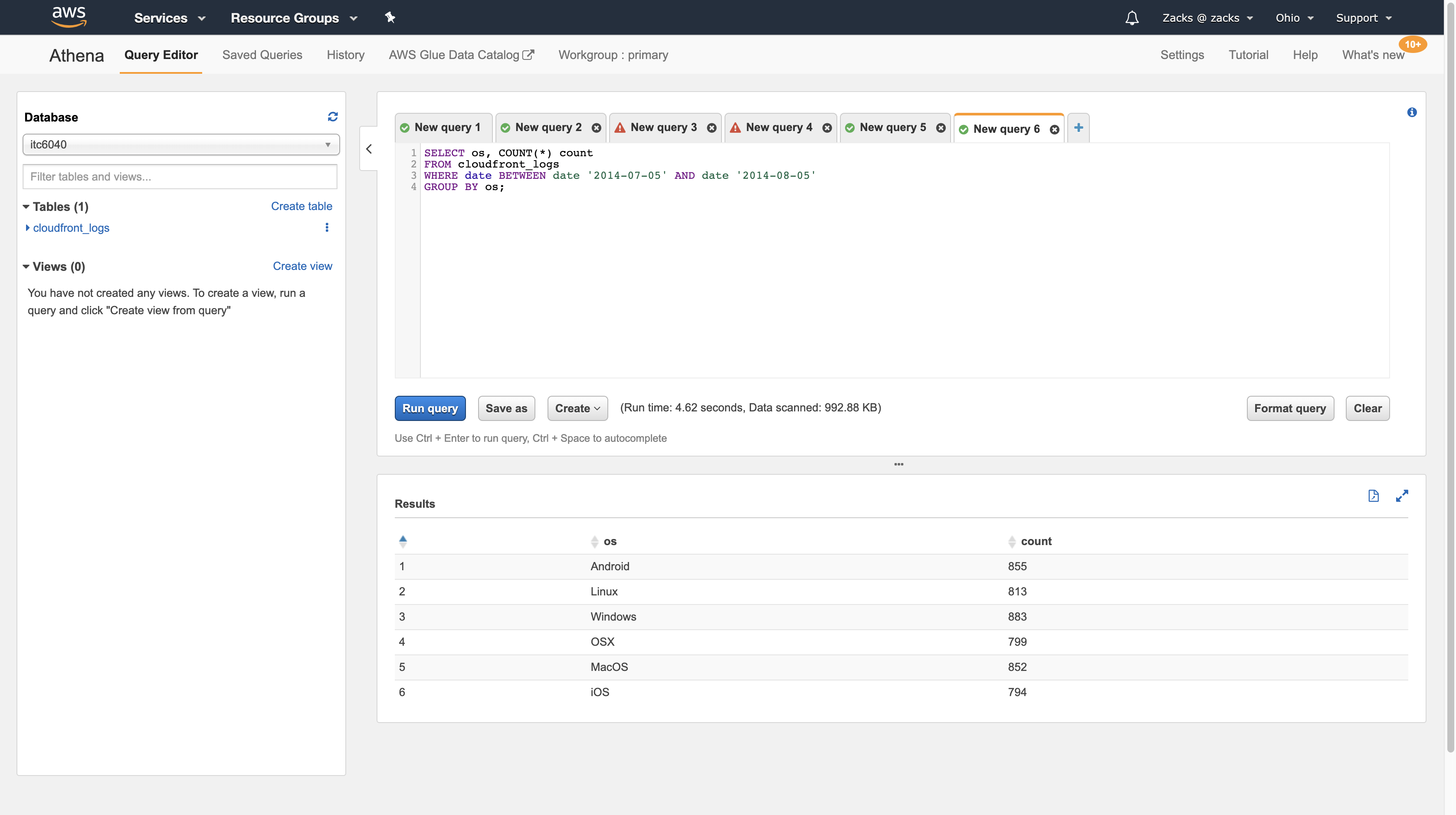Click the pin shortcut icon

point(390,17)
